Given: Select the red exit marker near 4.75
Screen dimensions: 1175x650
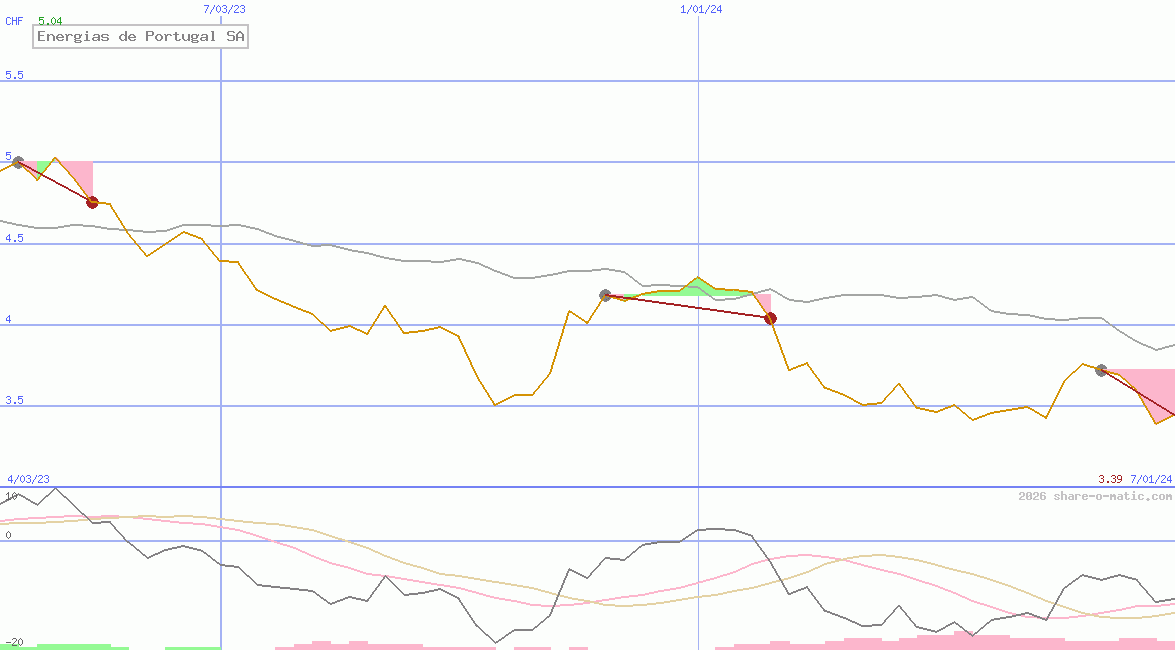Looking at the screenshot, I should tap(92, 202).
